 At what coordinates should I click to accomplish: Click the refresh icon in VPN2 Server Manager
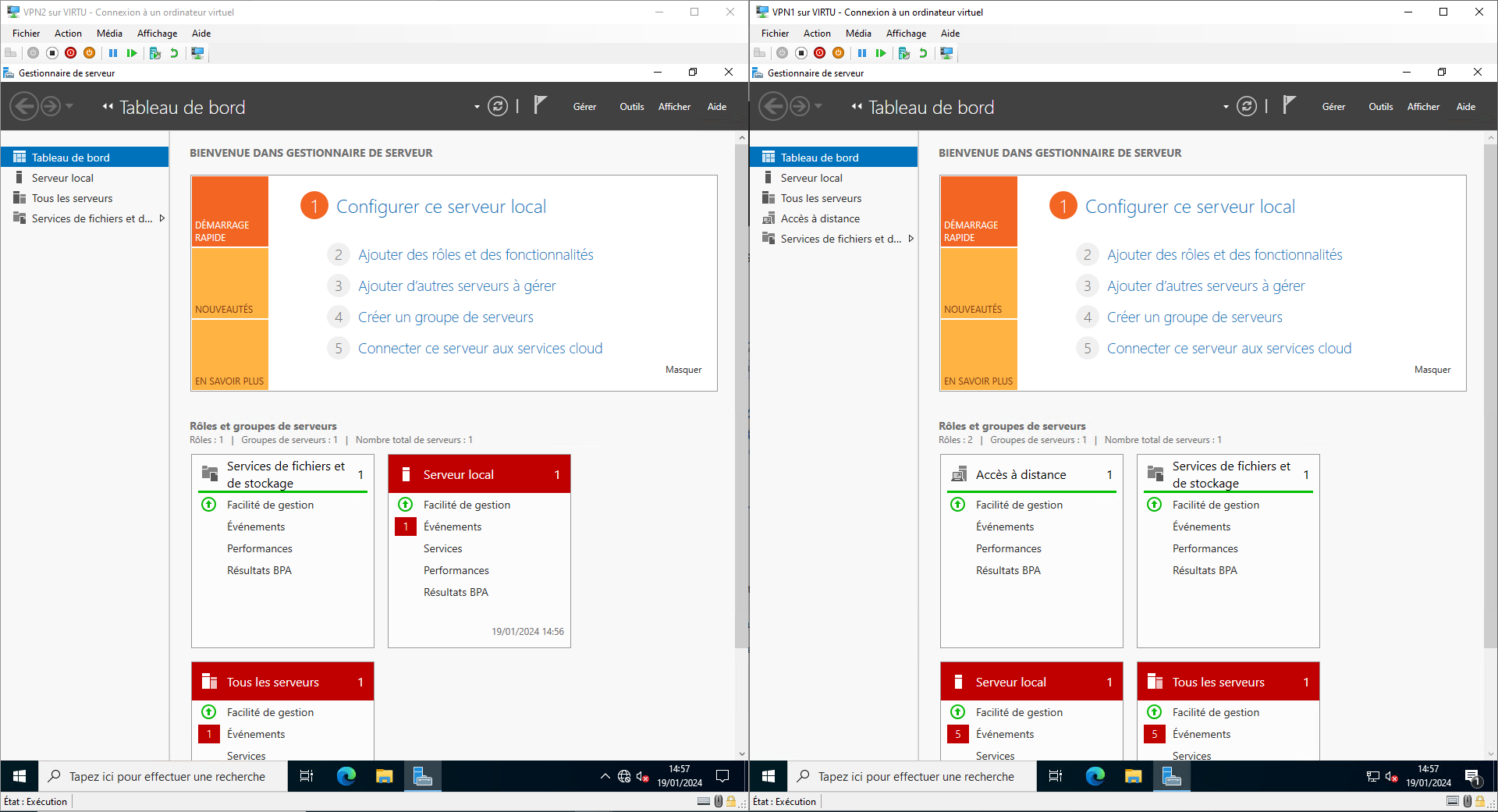(x=498, y=107)
